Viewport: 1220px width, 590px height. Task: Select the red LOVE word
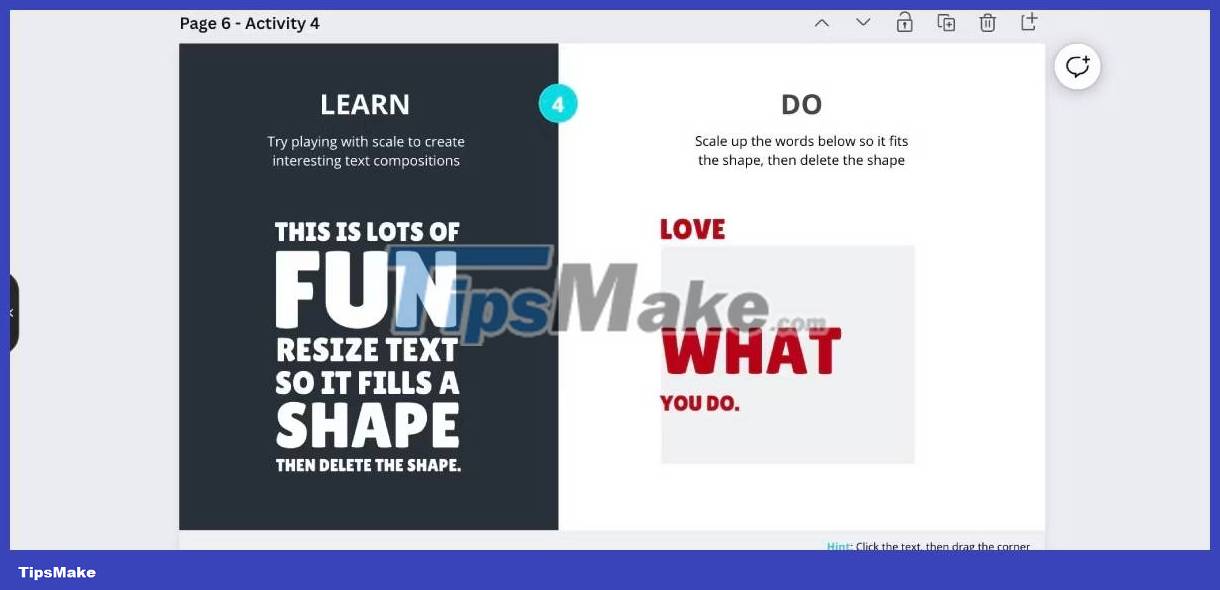click(x=691, y=229)
